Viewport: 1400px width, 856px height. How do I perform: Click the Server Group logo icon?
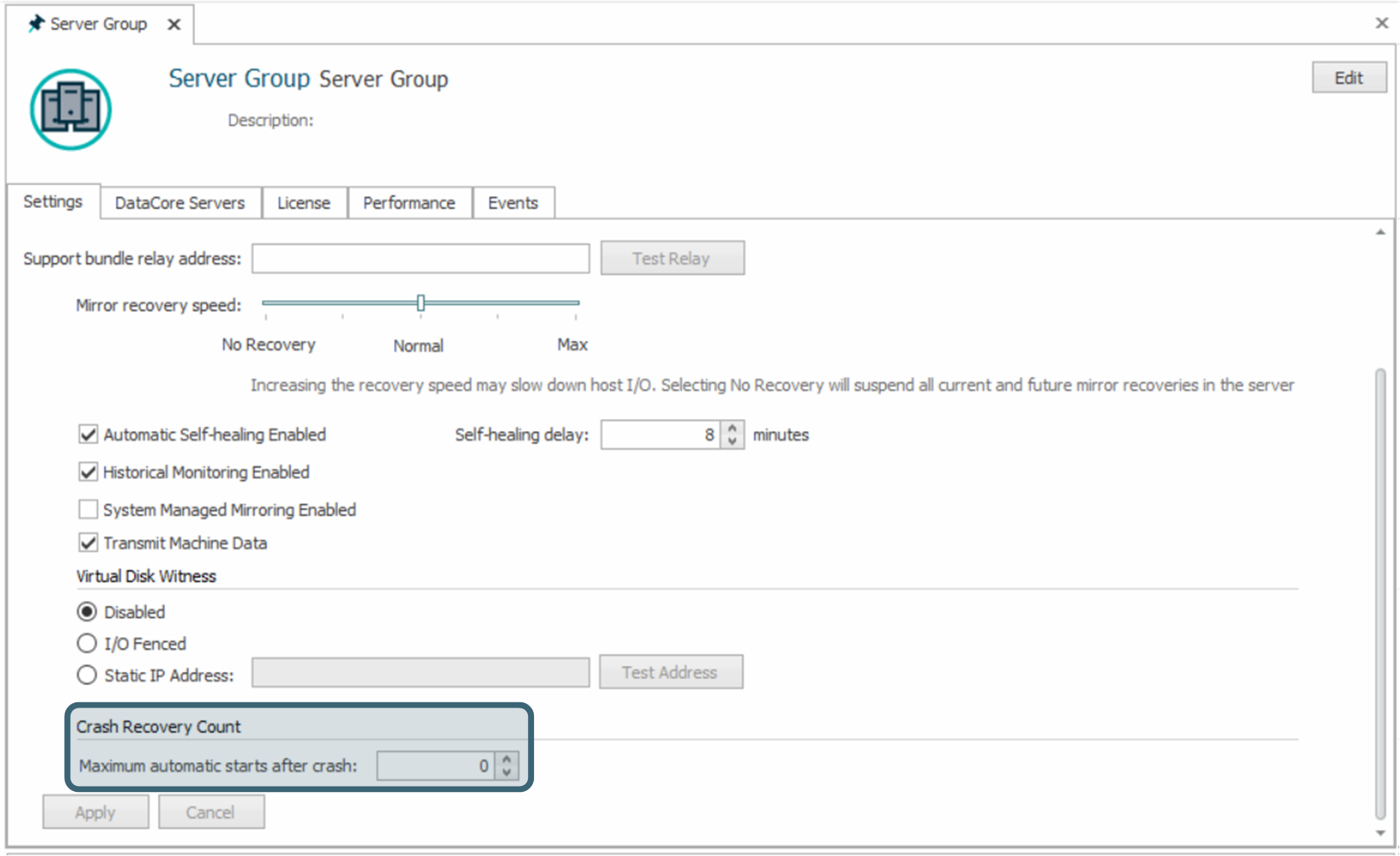point(71,110)
